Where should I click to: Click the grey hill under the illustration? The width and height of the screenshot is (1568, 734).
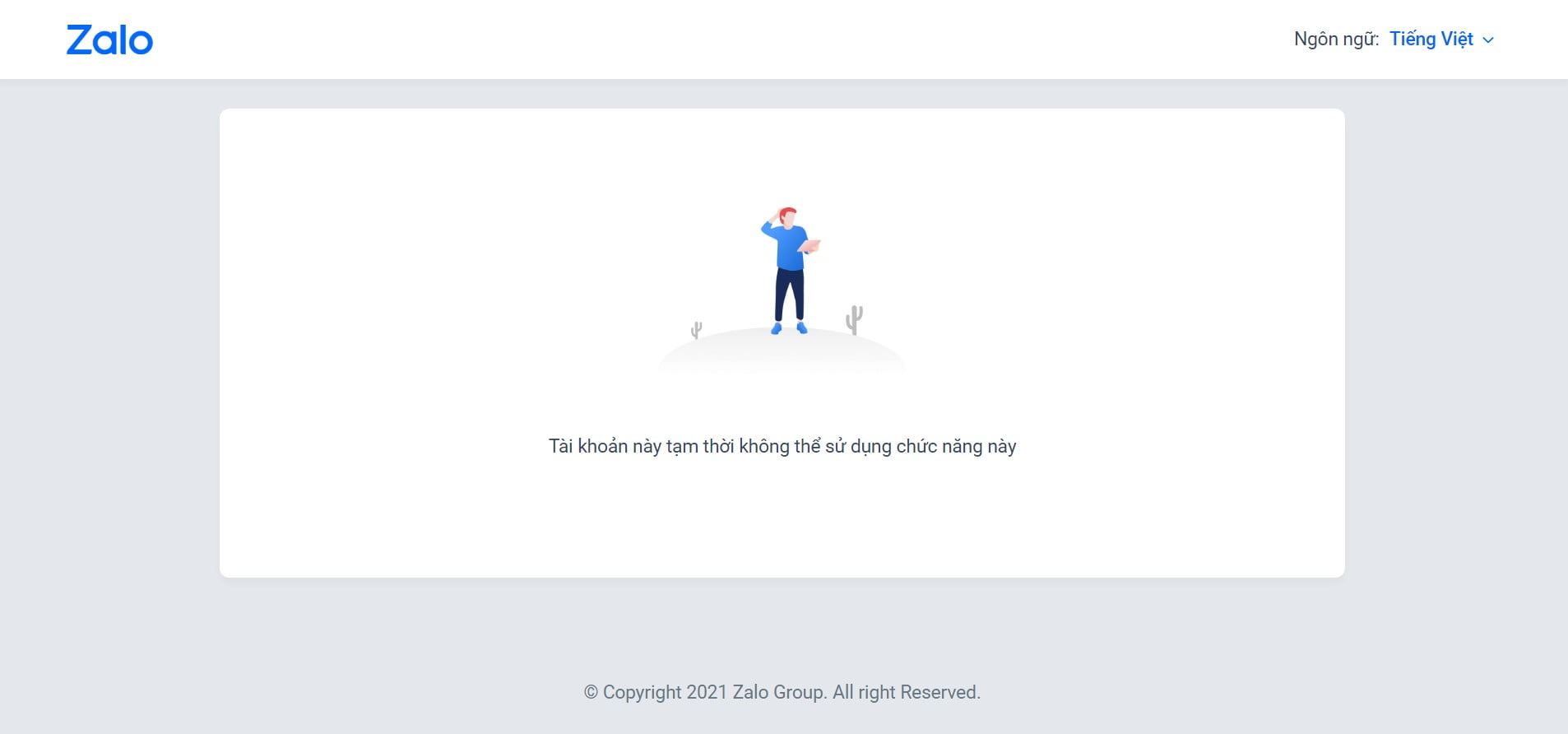click(x=781, y=351)
